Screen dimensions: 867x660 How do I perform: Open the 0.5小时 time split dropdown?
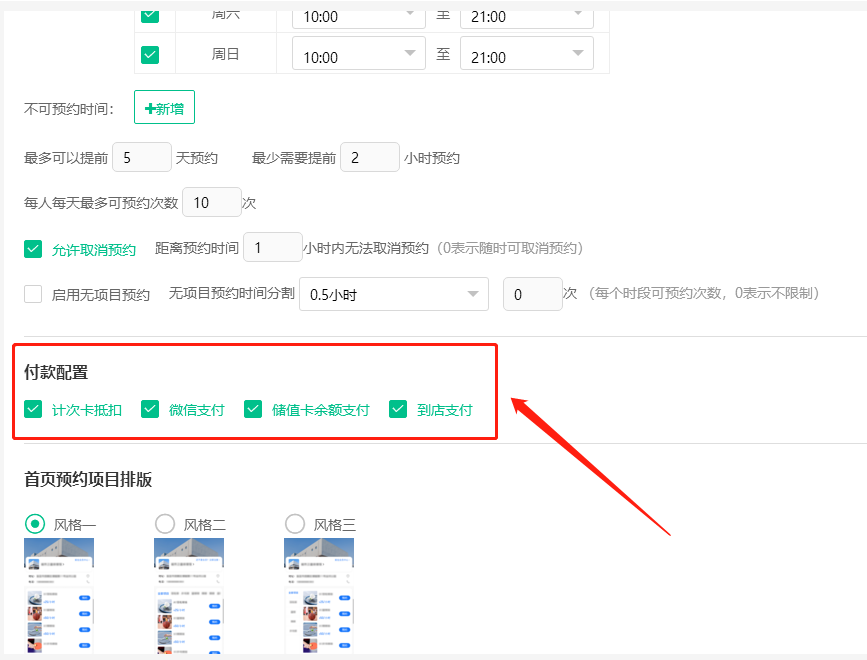(x=393, y=293)
